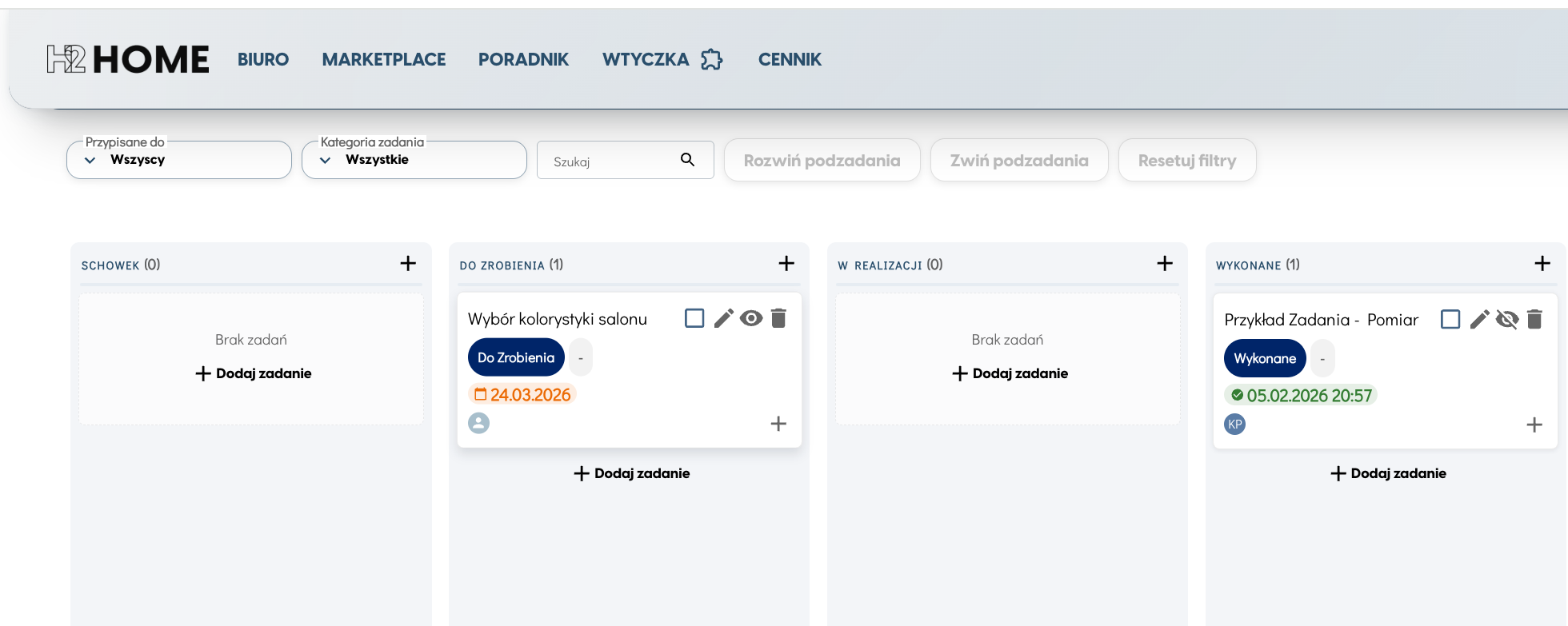Screen dimensions: 1568x626
Task: Toggle visibility eye on Wybór kolorystyki salonu
Action: [751, 318]
